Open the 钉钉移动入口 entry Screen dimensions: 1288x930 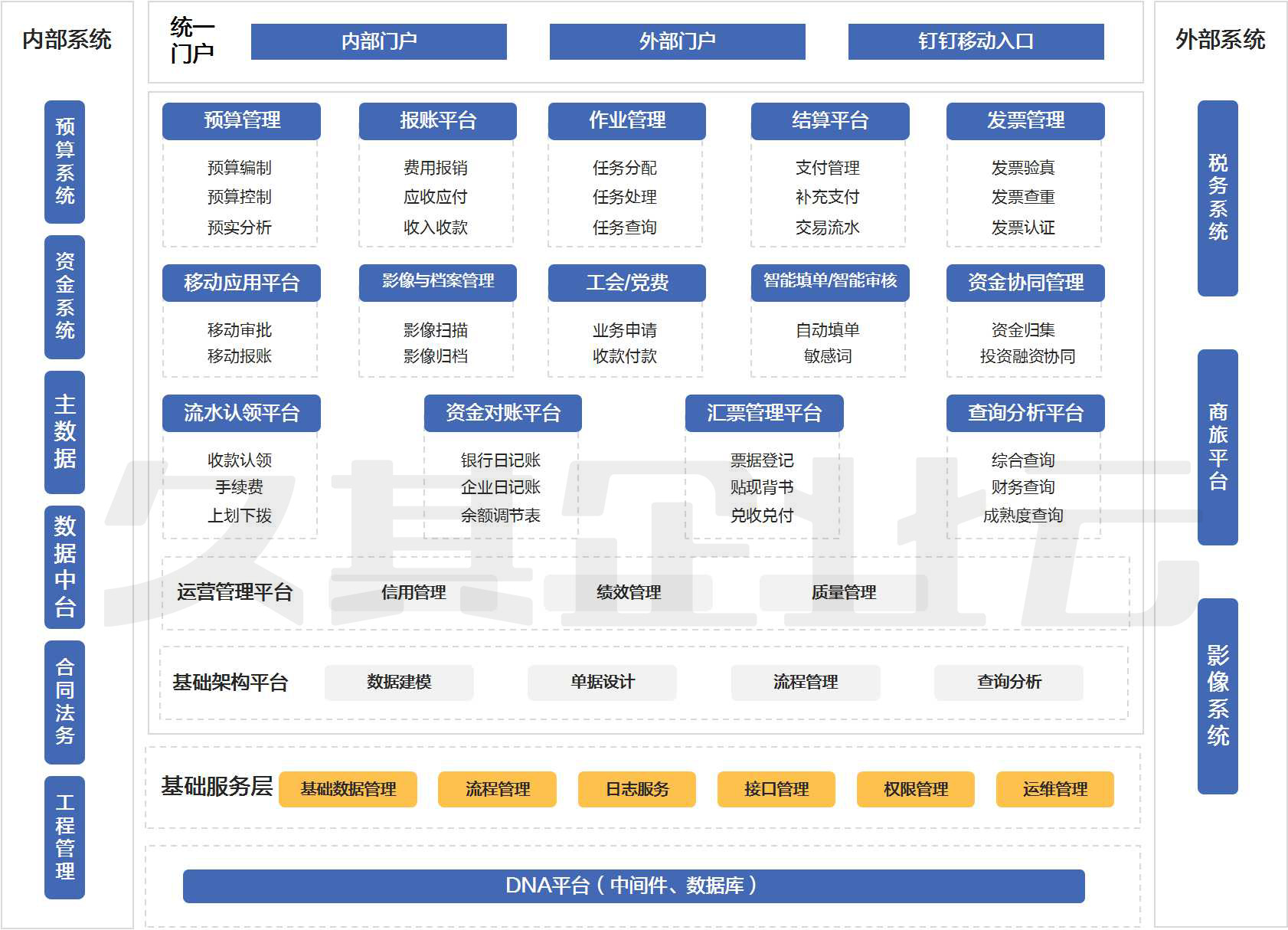976,41
